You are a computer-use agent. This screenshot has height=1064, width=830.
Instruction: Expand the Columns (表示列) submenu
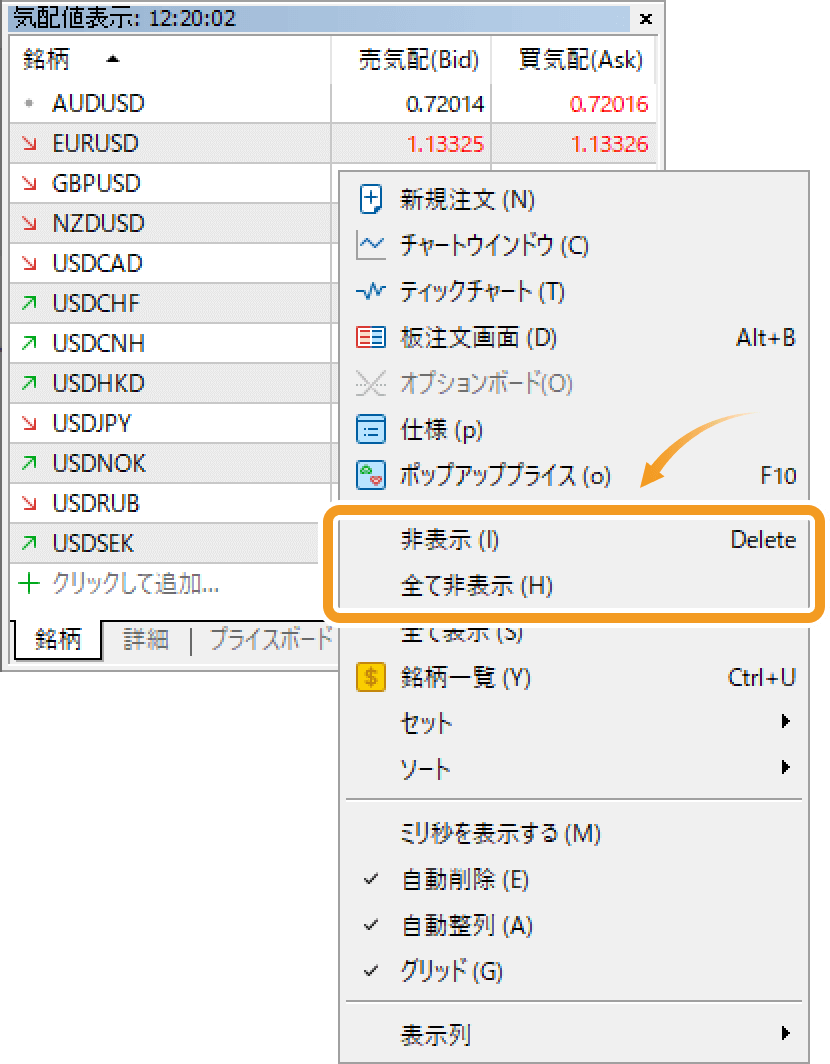click(573, 1035)
